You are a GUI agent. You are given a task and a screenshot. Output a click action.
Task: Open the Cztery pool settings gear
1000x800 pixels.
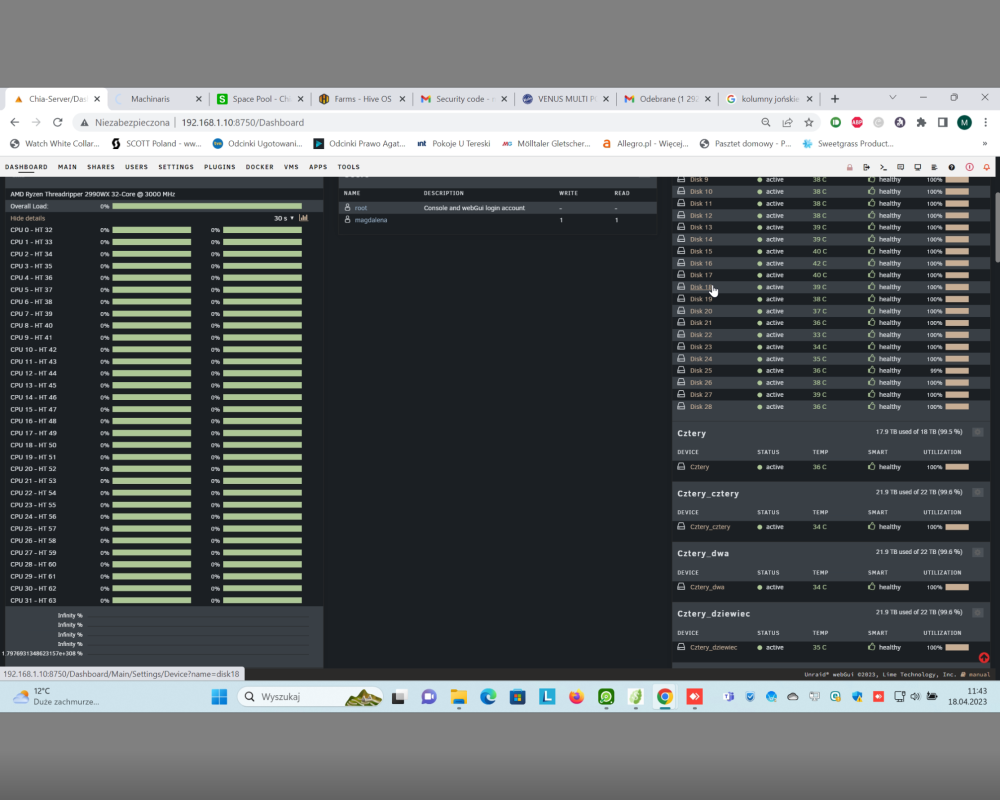point(978,433)
